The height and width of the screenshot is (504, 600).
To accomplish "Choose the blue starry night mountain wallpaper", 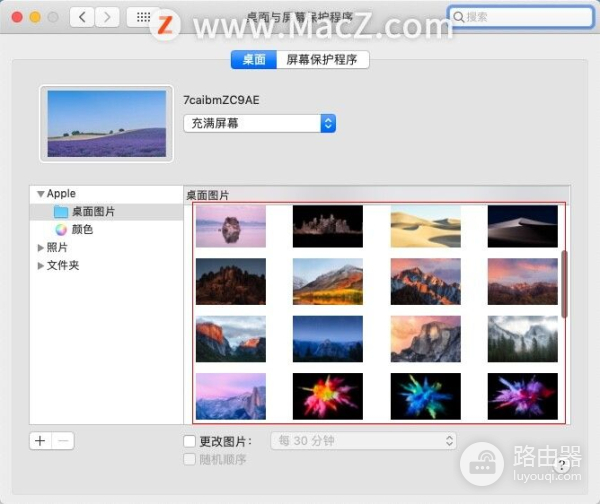I will [x=328, y=339].
